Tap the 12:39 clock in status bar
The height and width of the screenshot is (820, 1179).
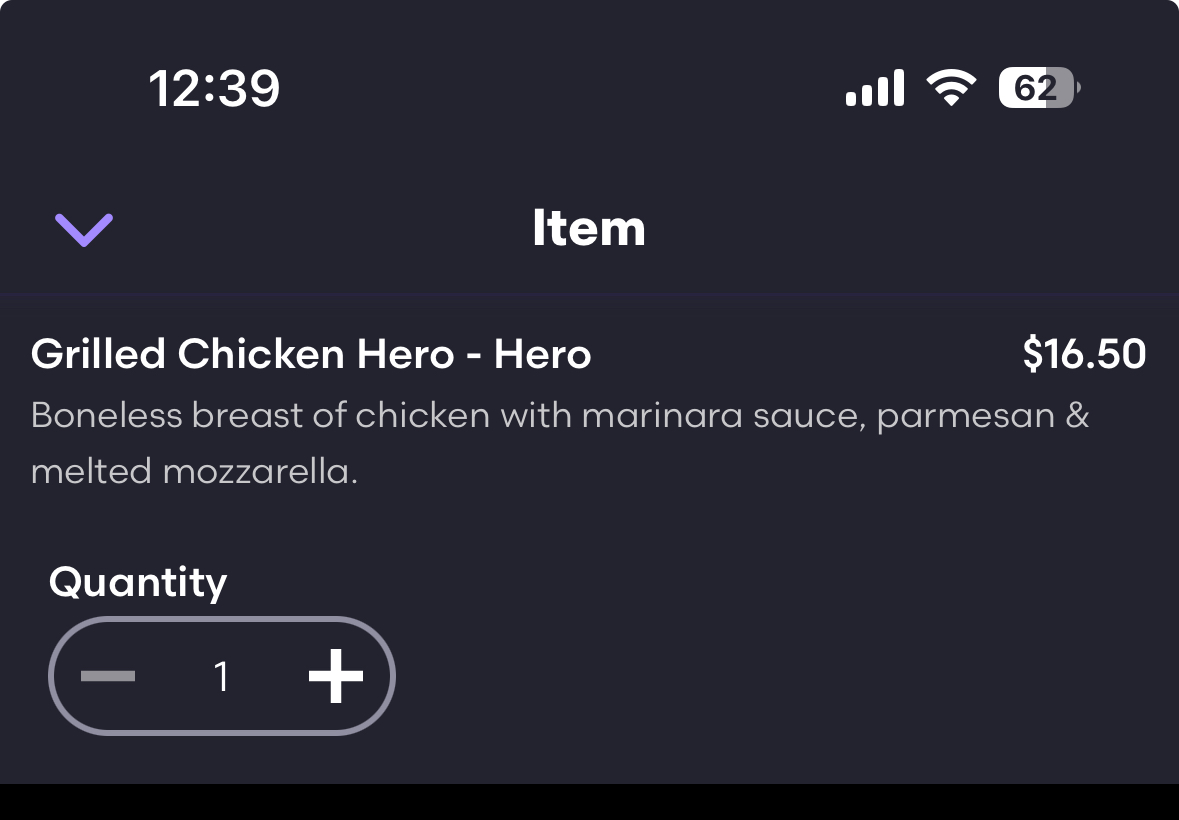coord(214,89)
